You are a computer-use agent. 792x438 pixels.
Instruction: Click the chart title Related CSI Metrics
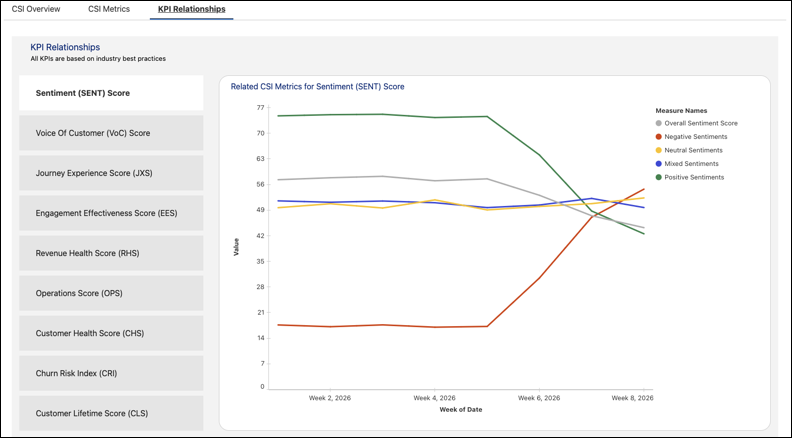click(317, 86)
